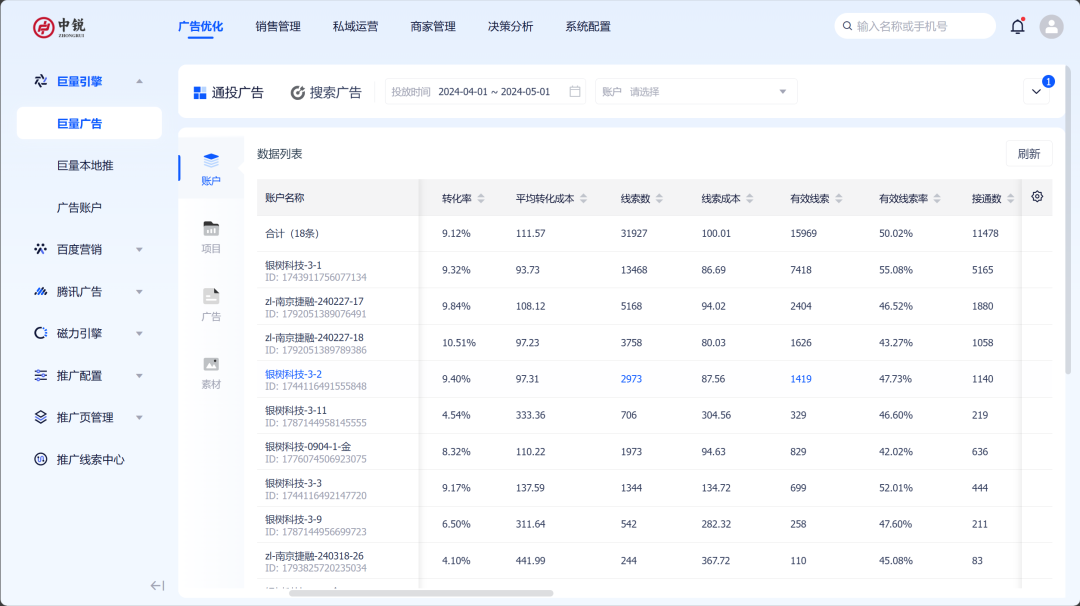
Task: Click the 刷新 refresh button
Action: [x=1029, y=152]
